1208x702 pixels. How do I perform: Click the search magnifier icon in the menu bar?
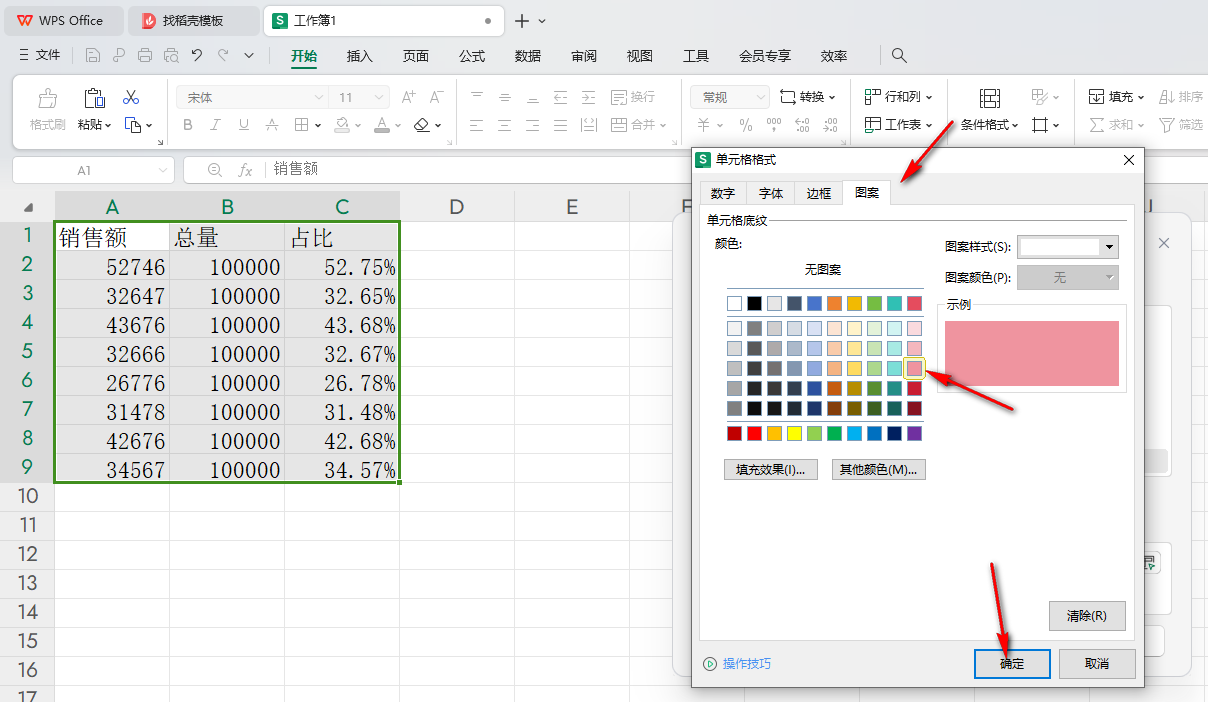coord(899,55)
